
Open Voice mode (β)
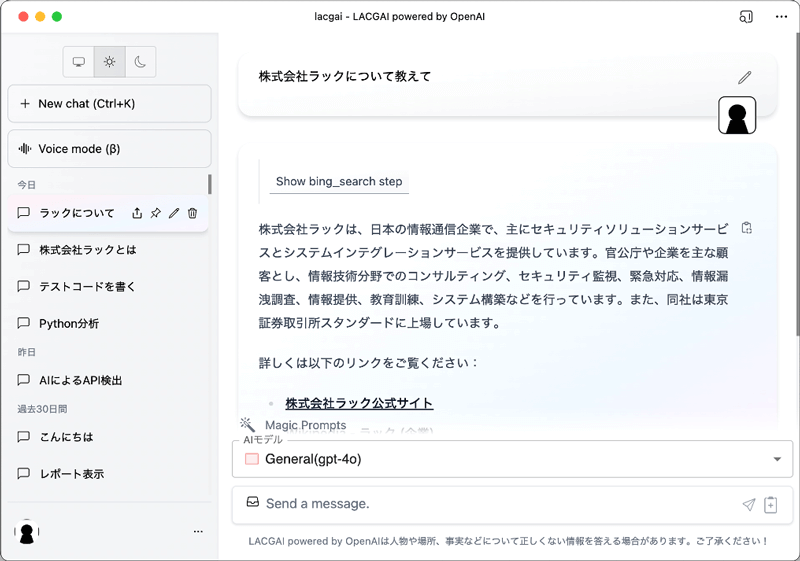pyautogui.click(x=109, y=149)
